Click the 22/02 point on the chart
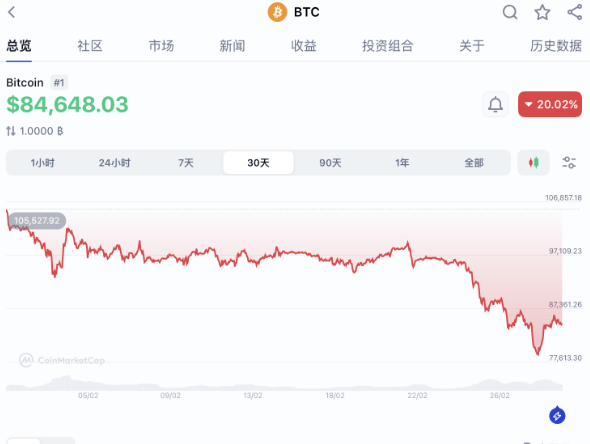Image resolution: width=590 pixels, height=444 pixels. coord(417,395)
